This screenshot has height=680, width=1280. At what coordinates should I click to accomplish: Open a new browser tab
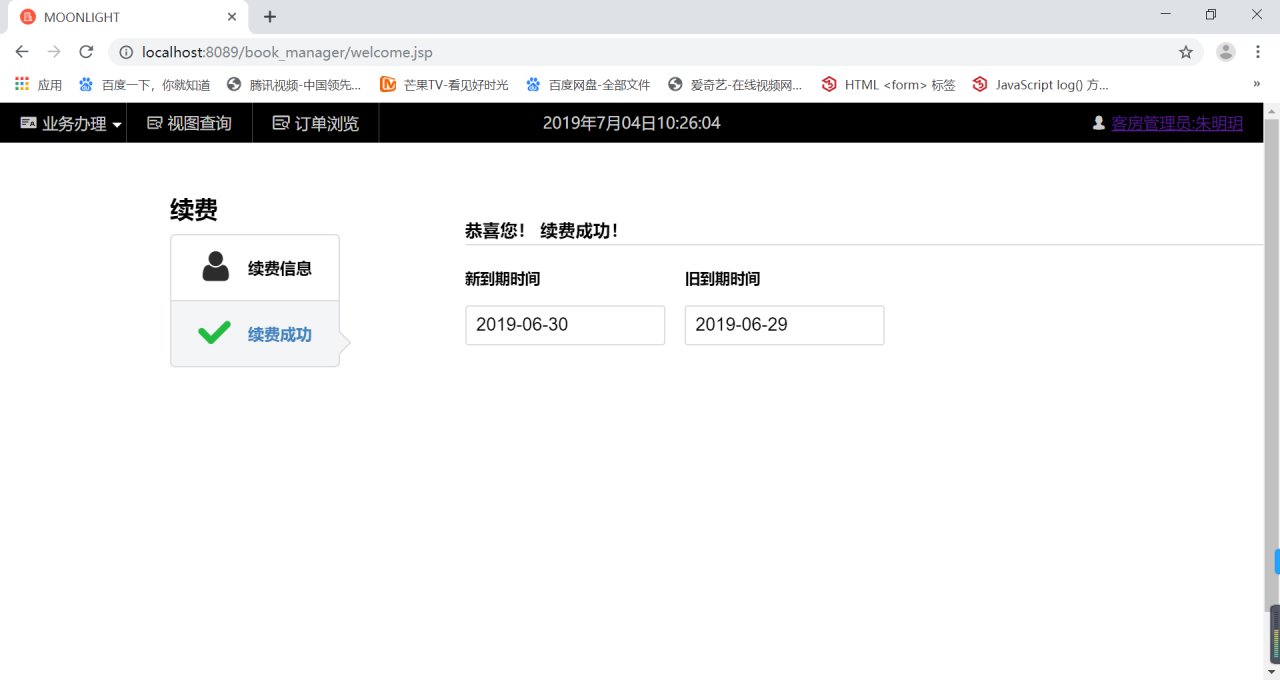point(270,17)
